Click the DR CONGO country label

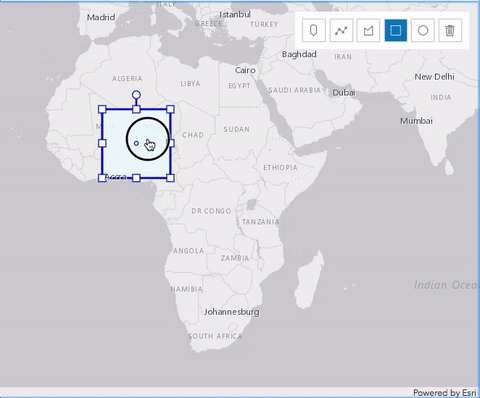[x=211, y=211]
